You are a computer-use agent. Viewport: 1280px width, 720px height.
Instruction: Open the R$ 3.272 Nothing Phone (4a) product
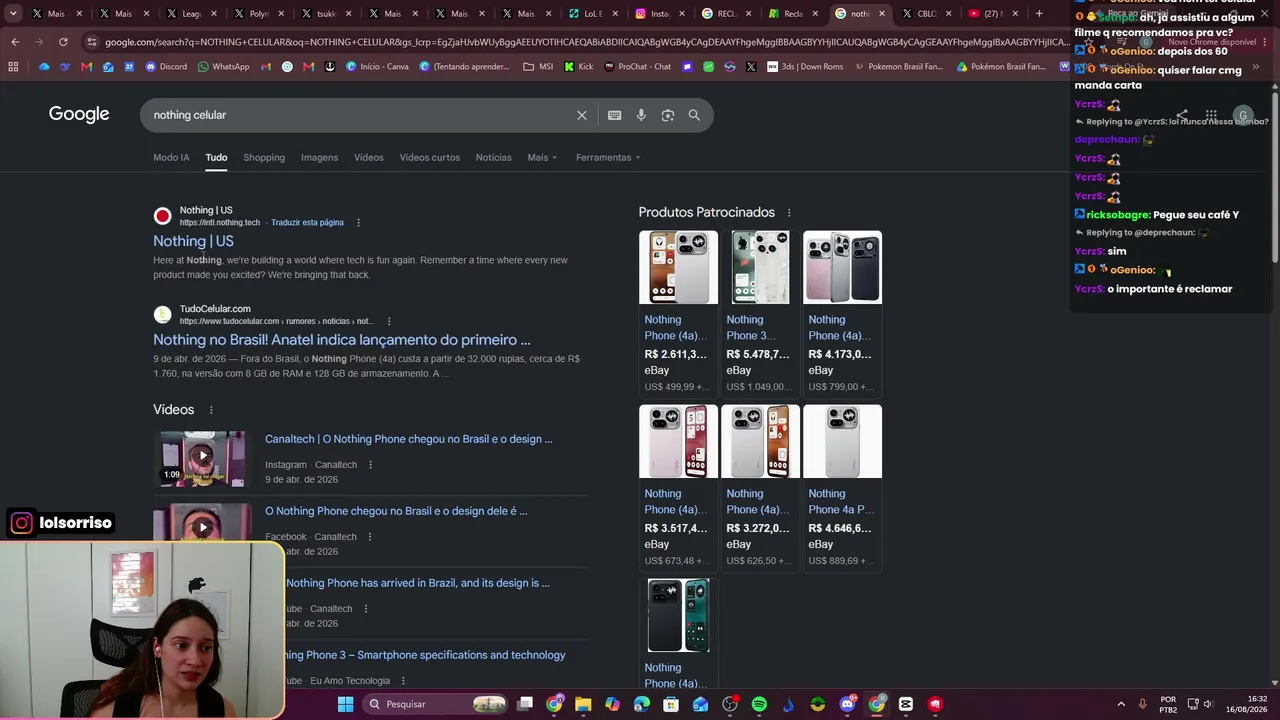[760, 487]
